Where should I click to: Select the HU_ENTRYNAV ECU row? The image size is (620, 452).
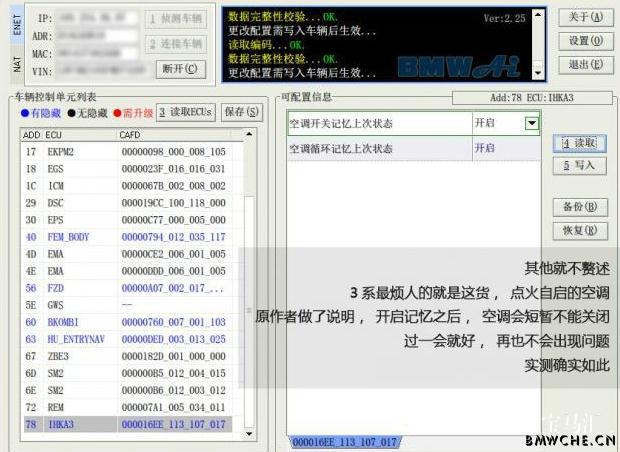click(x=130, y=339)
